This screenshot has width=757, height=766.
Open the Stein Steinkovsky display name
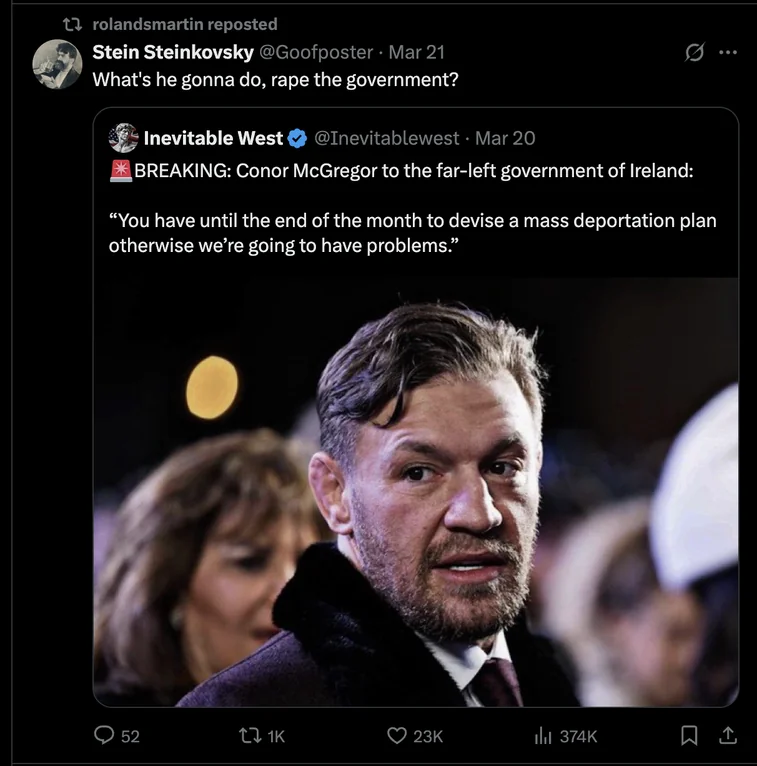(173, 52)
